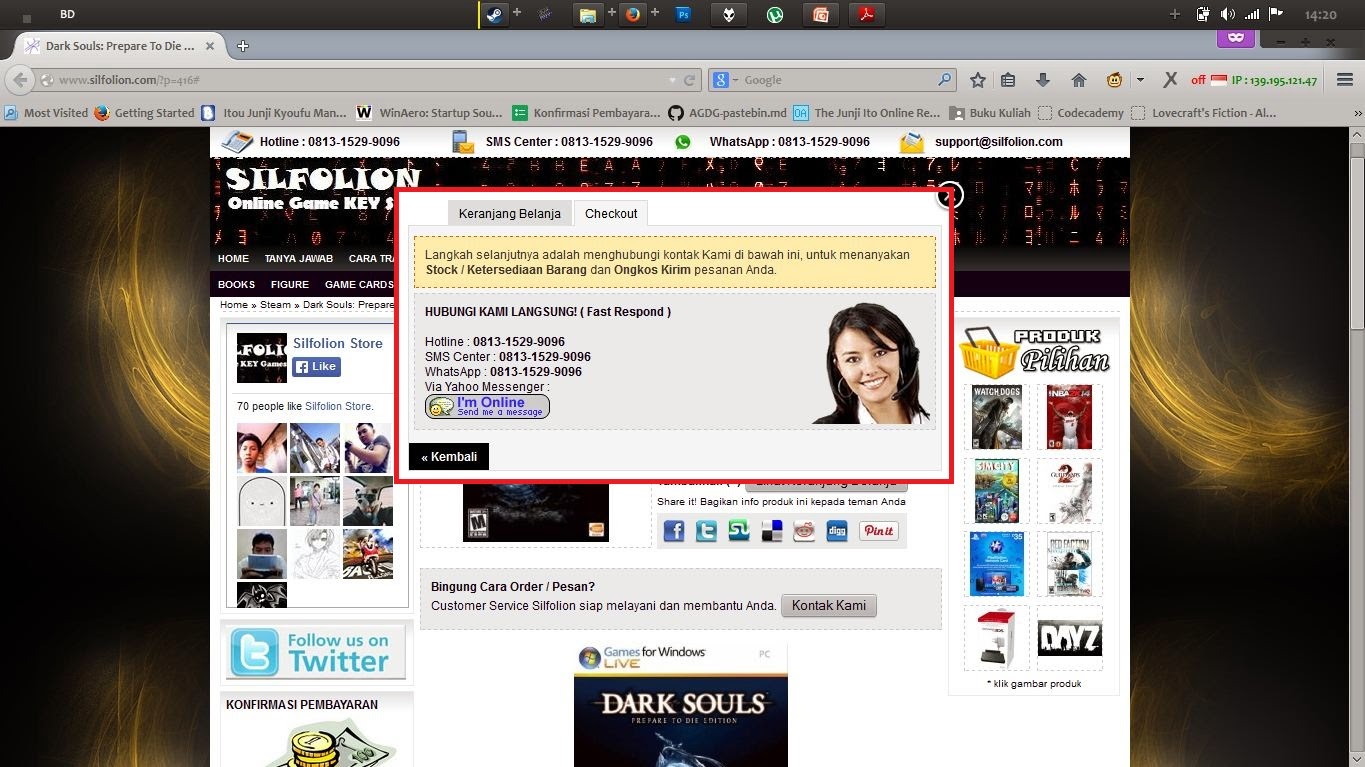Click the Facebook Like button
Viewport: 1365px width, 767px height.
pyautogui.click(x=317, y=367)
